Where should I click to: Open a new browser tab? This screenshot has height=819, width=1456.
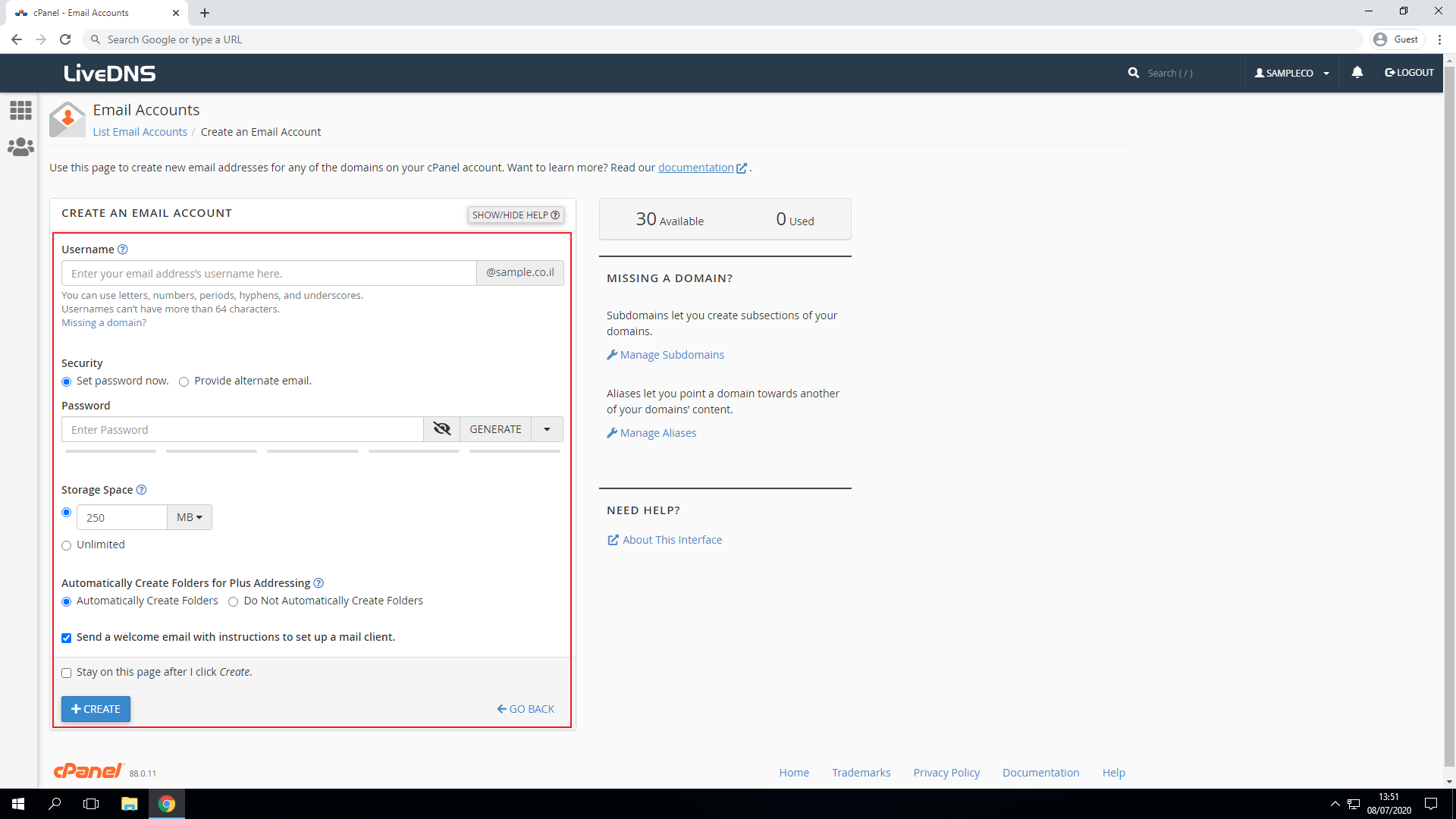point(205,13)
